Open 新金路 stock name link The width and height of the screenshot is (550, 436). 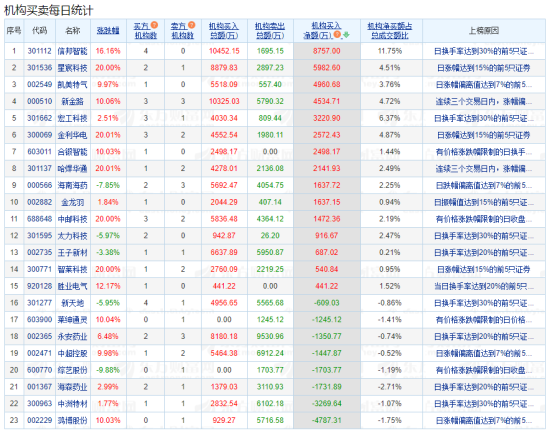[x=73, y=101]
